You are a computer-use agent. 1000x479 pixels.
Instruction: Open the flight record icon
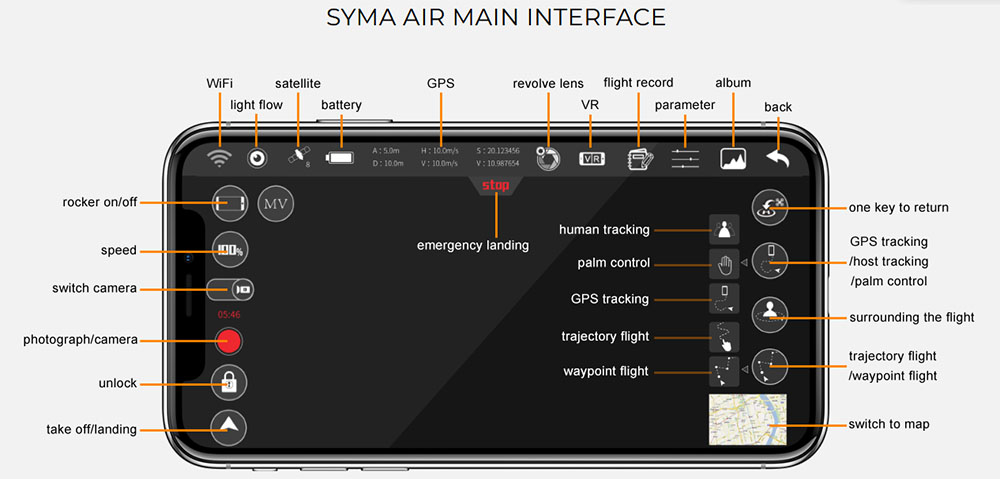pos(640,158)
